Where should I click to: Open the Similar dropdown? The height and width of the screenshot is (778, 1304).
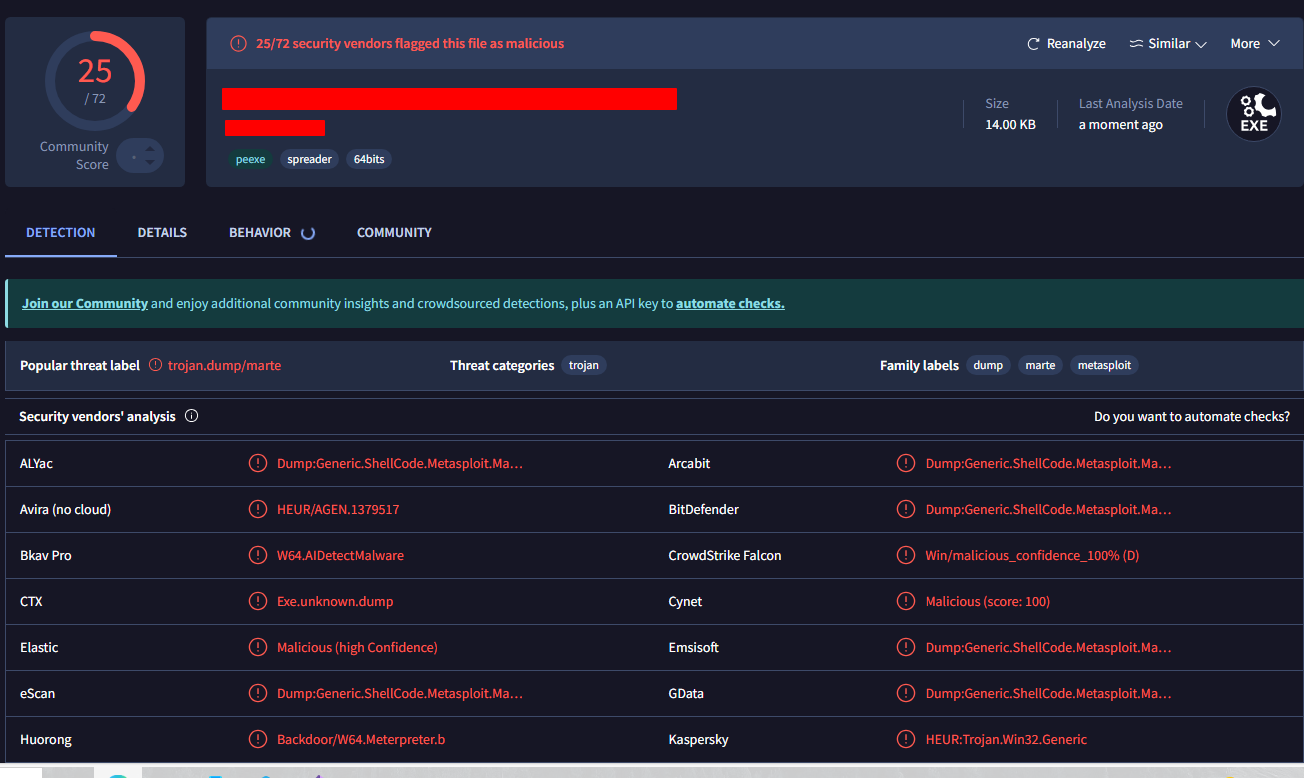[1168, 44]
